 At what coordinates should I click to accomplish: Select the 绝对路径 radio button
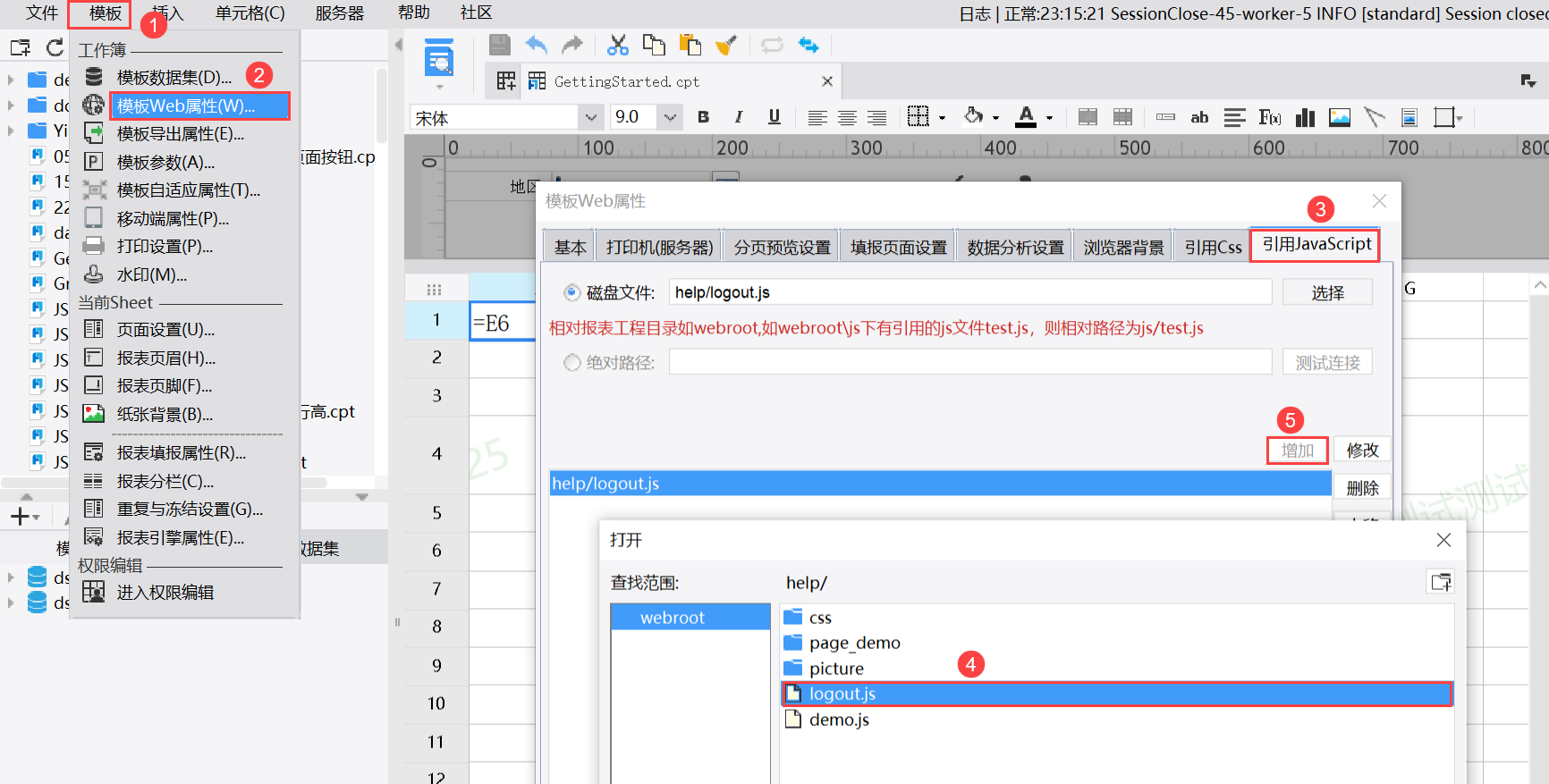[x=571, y=362]
